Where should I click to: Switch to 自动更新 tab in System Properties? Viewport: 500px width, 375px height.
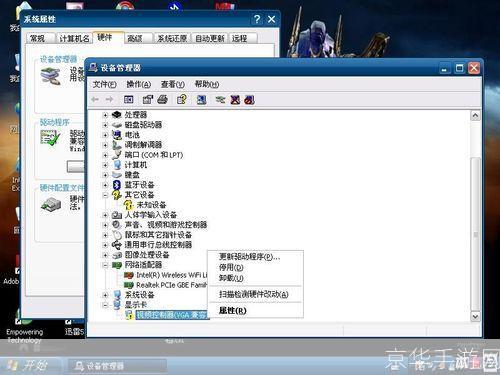click(x=210, y=39)
